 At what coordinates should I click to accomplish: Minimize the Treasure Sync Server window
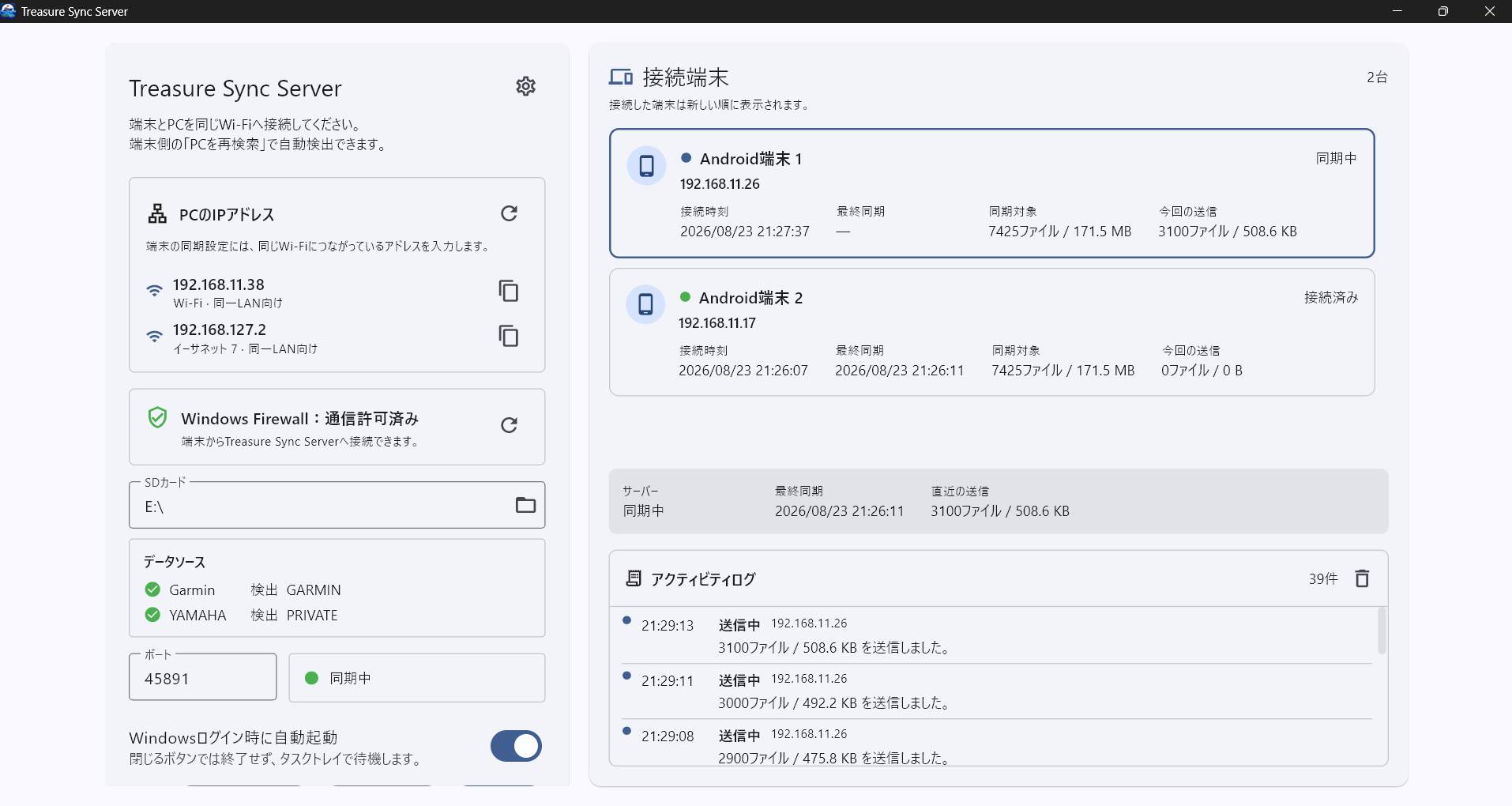point(1397,11)
